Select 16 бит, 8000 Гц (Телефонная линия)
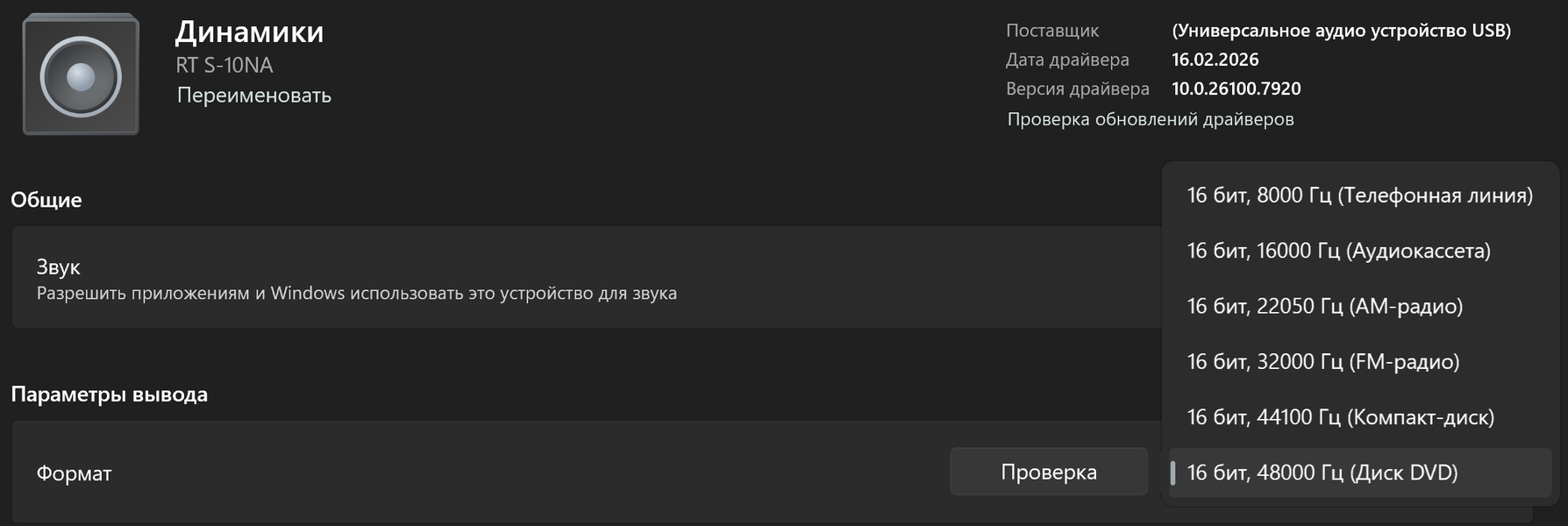Screen dimensions: 1568x526 (x=1359, y=195)
